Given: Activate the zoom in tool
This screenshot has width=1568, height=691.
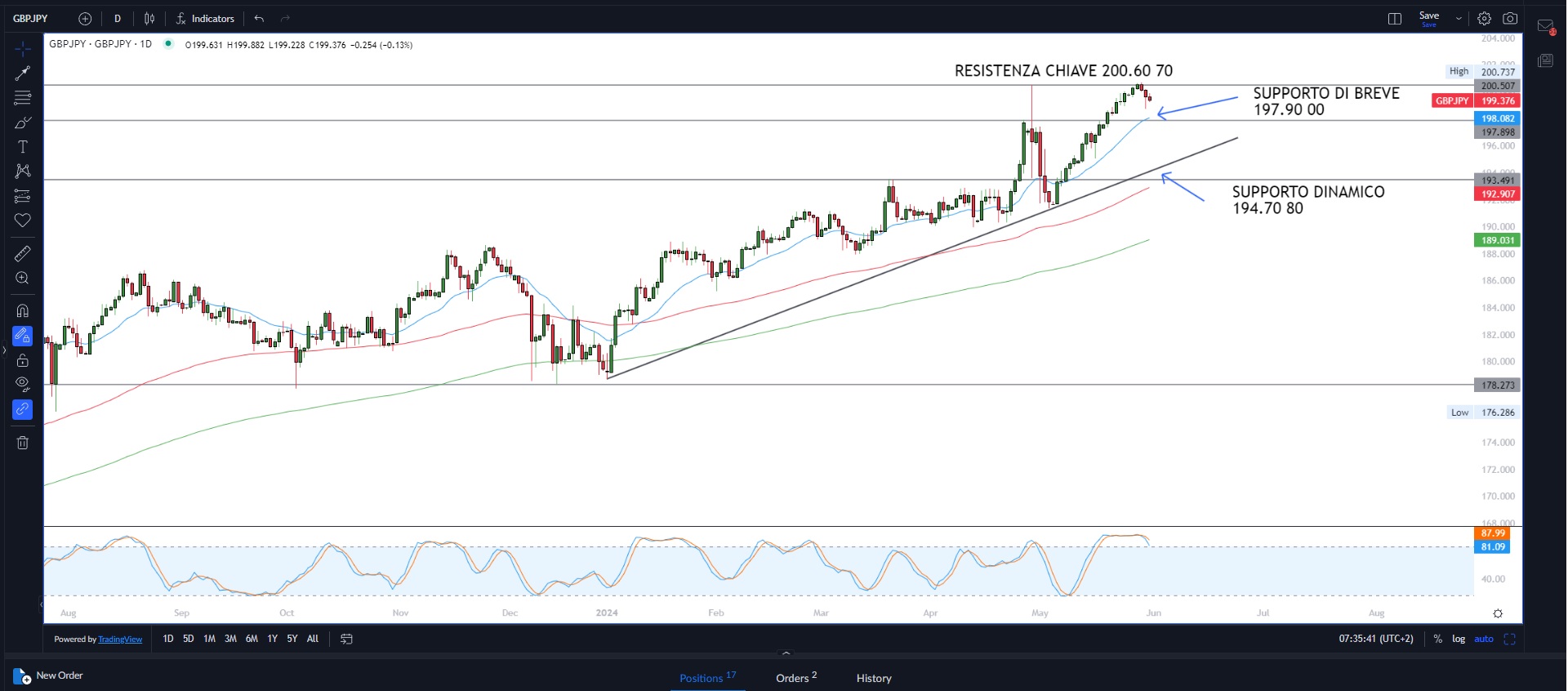Looking at the screenshot, I should click(22, 279).
